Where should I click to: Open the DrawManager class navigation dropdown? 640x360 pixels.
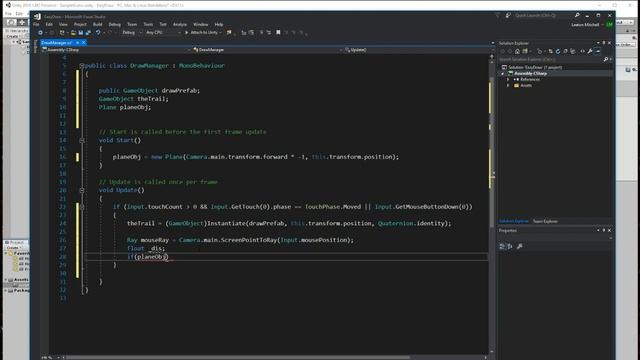[x=267, y=50]
